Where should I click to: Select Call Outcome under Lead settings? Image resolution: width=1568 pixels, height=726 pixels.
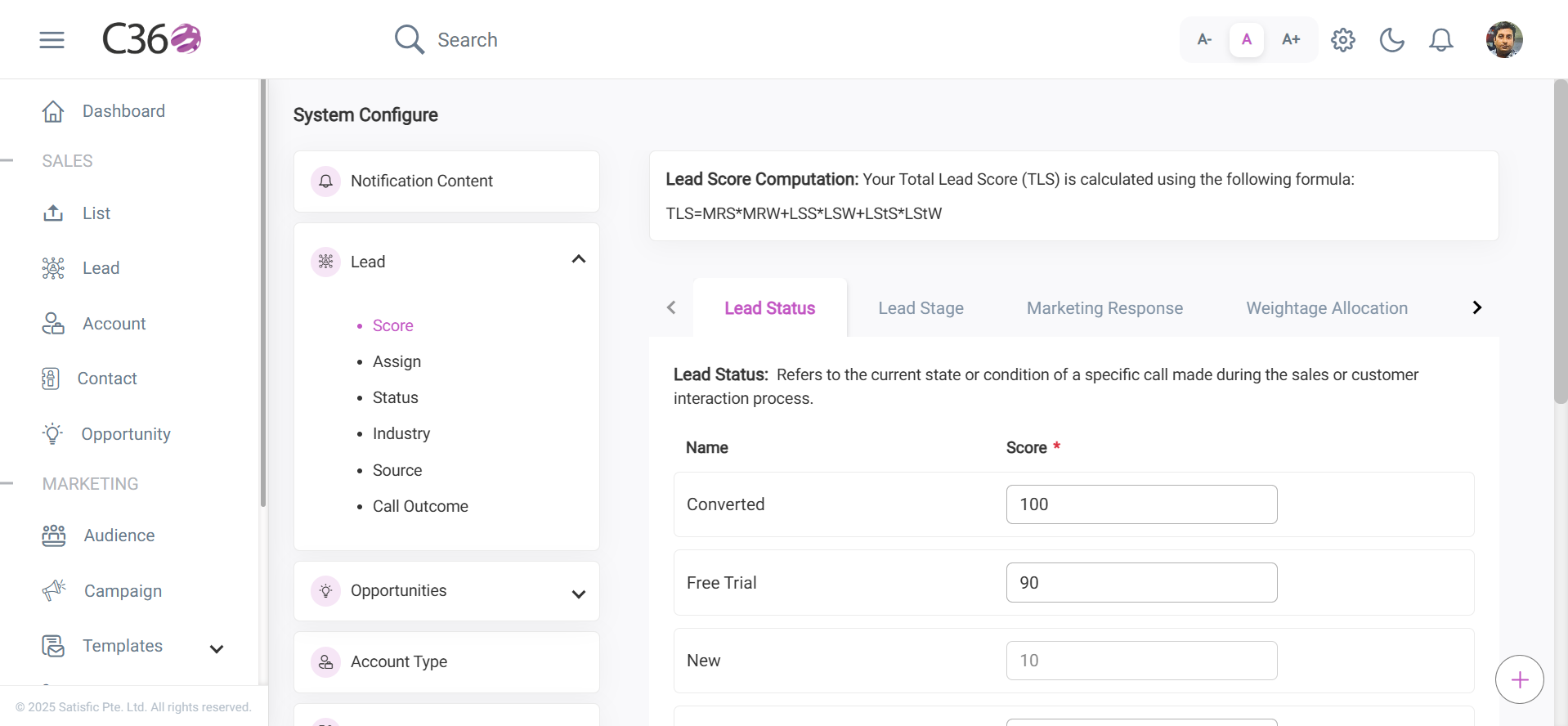click(420, 506)
